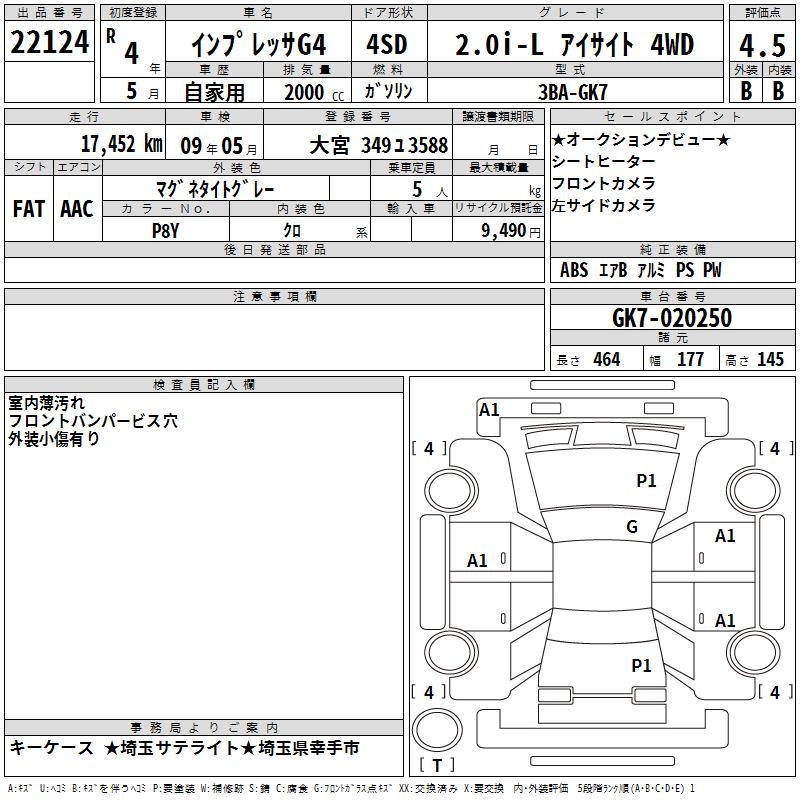Click interior color クロ
The image size is (800, 800).
(292, 231)
